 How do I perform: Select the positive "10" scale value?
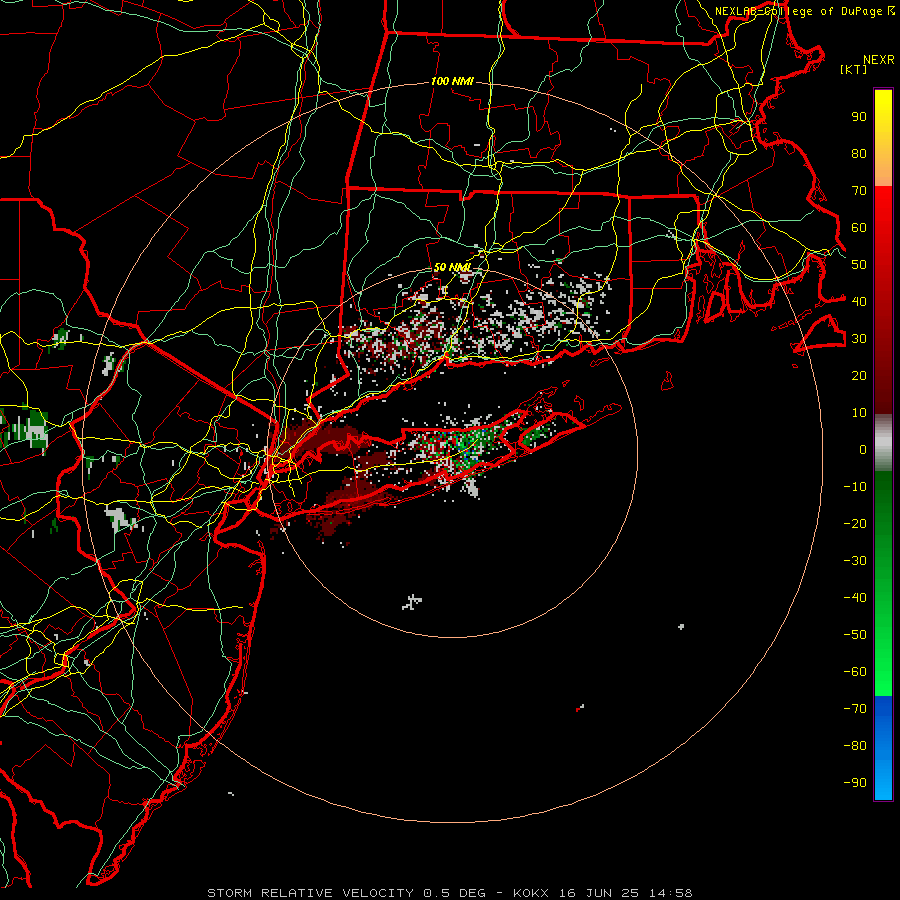click(859, 413)
